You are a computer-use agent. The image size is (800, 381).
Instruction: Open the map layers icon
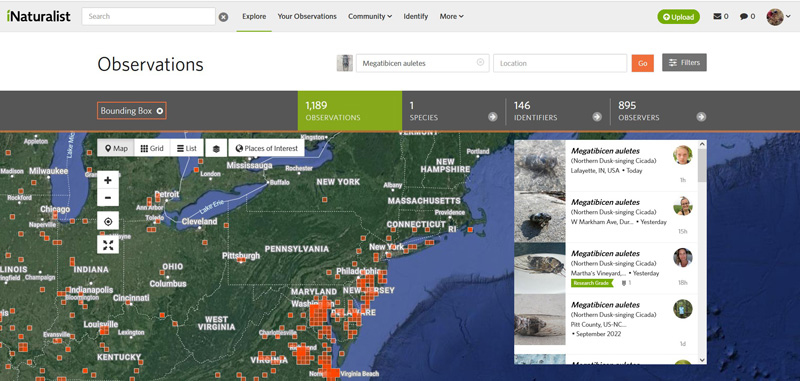(216, 148)
